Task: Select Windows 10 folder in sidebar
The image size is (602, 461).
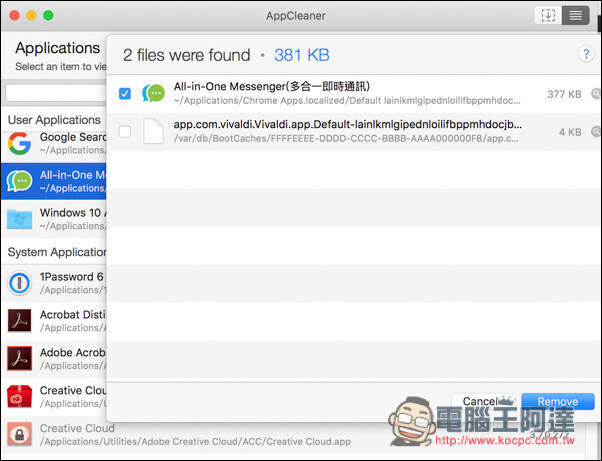Action: tap(54, 218)
